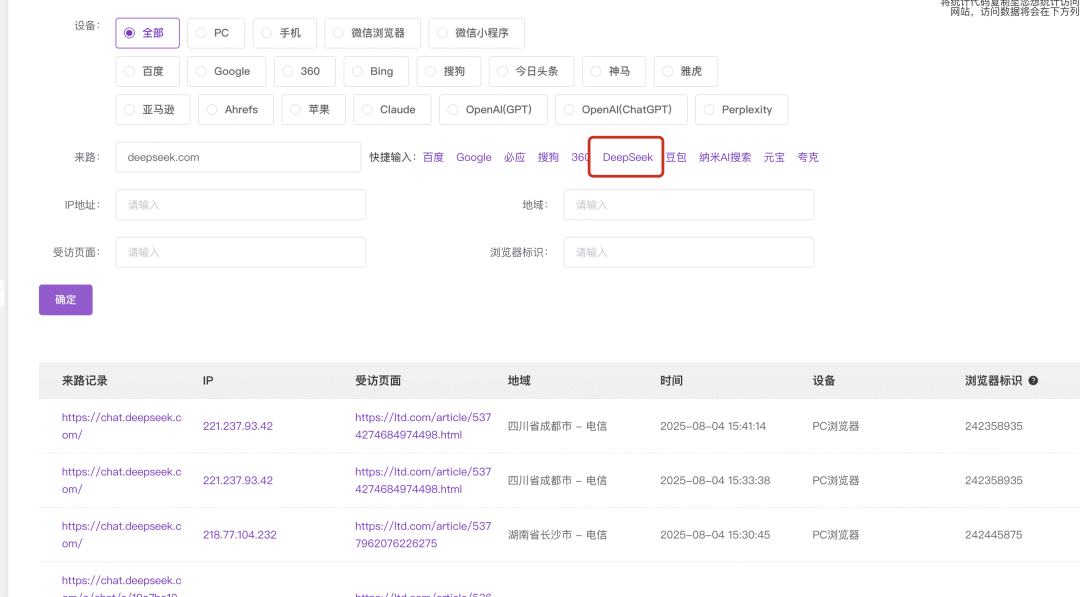
Task: Open IP link 218.77.104.232
Action: point(239,535)
